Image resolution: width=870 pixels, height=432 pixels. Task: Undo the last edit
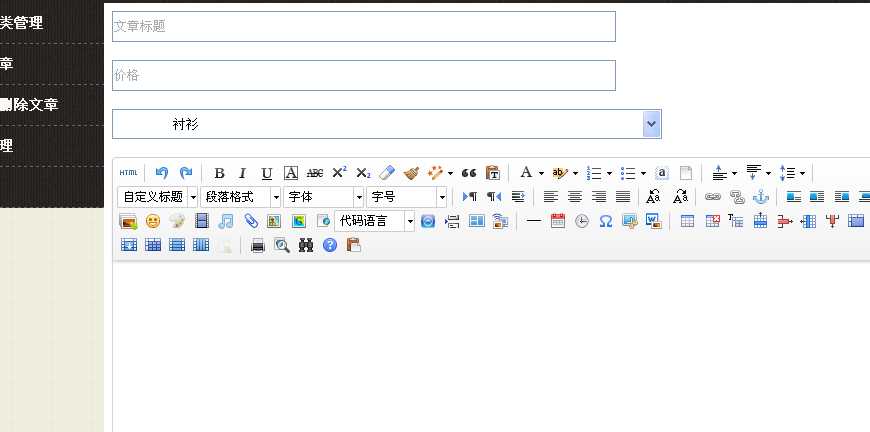(162, 172)
